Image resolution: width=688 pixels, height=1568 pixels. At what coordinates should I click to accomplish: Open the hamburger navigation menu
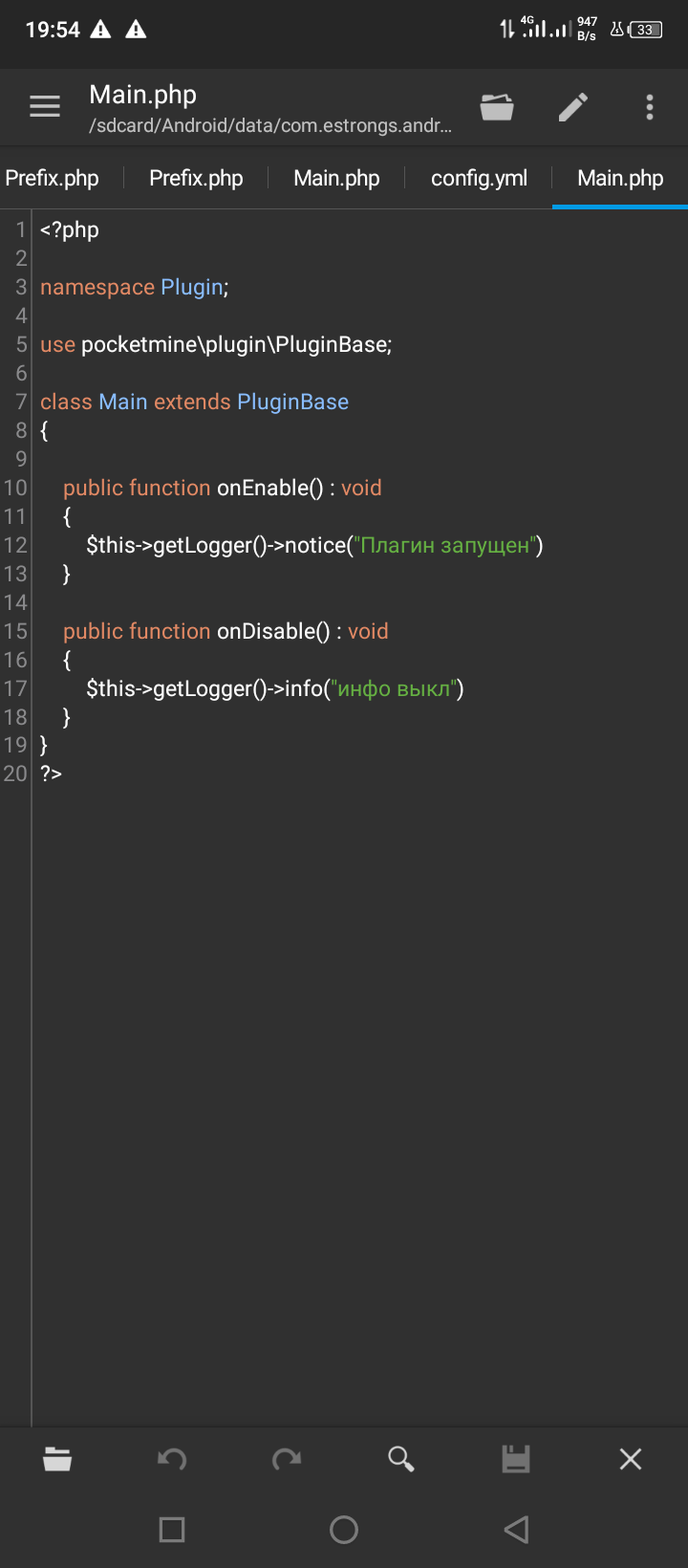pyautogui.click(x=45, y=106)
